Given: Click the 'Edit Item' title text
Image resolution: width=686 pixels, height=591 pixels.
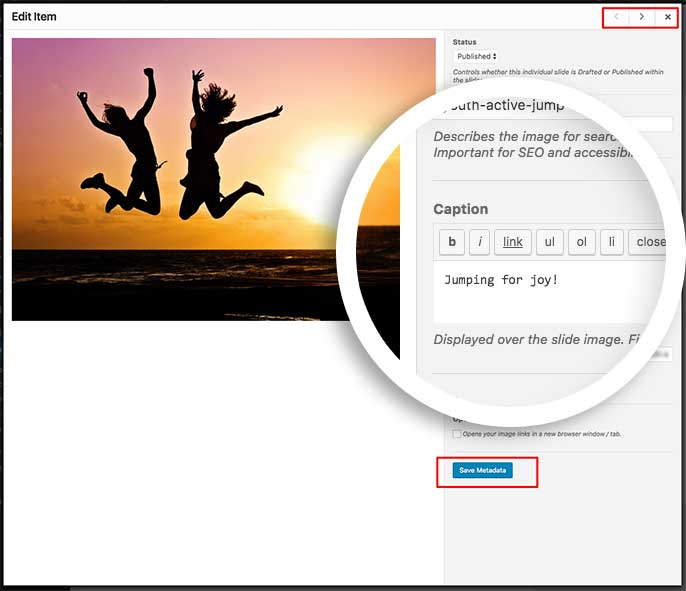Looking at the screenshot, I should 34,17.
